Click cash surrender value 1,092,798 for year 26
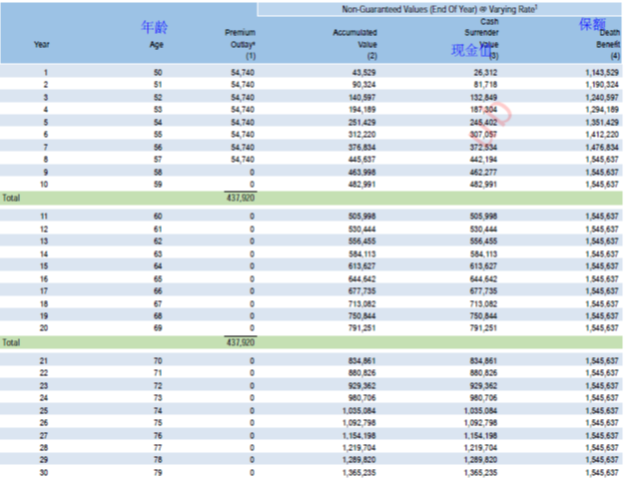The image size is (639, 479). pyautogui.click(x=481, y=423)
